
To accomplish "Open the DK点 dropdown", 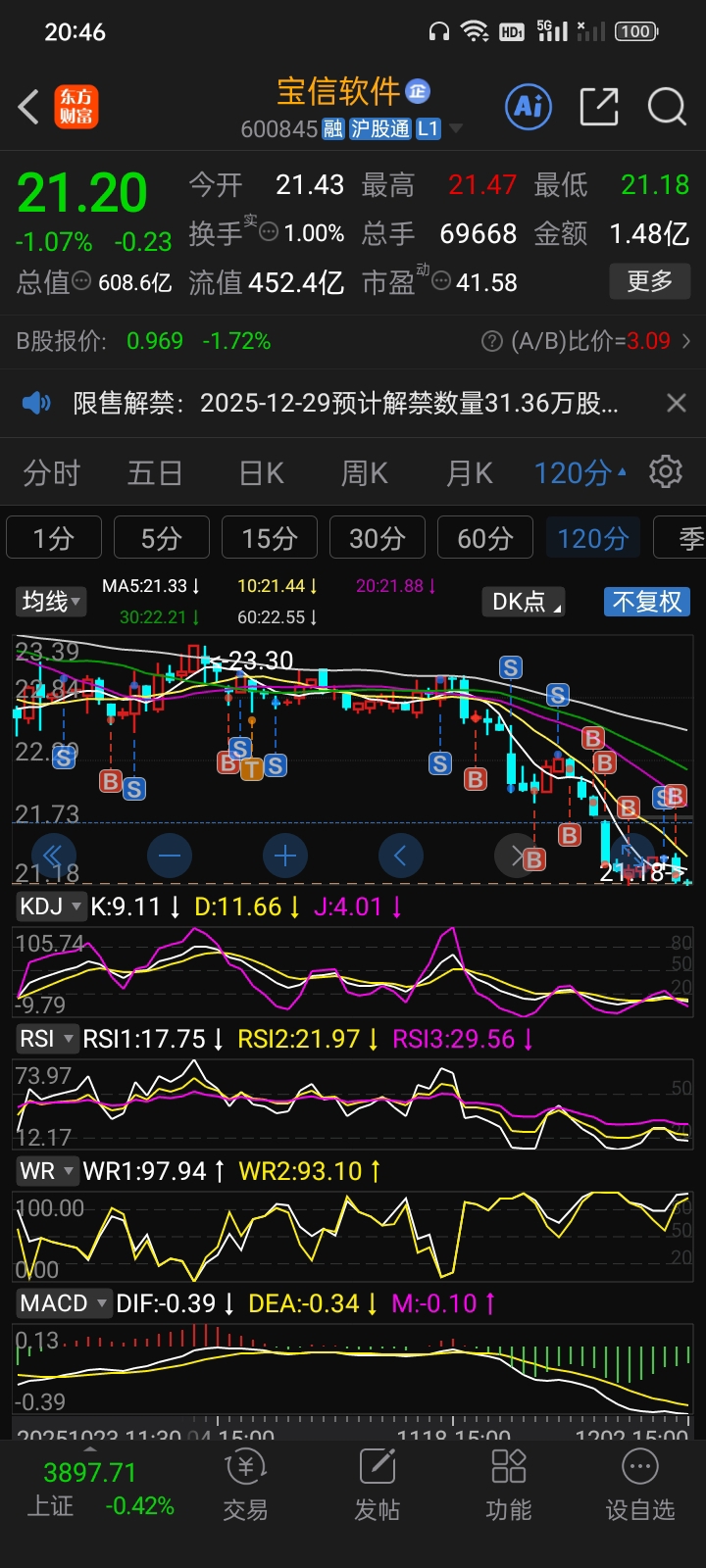I will 524,601.
